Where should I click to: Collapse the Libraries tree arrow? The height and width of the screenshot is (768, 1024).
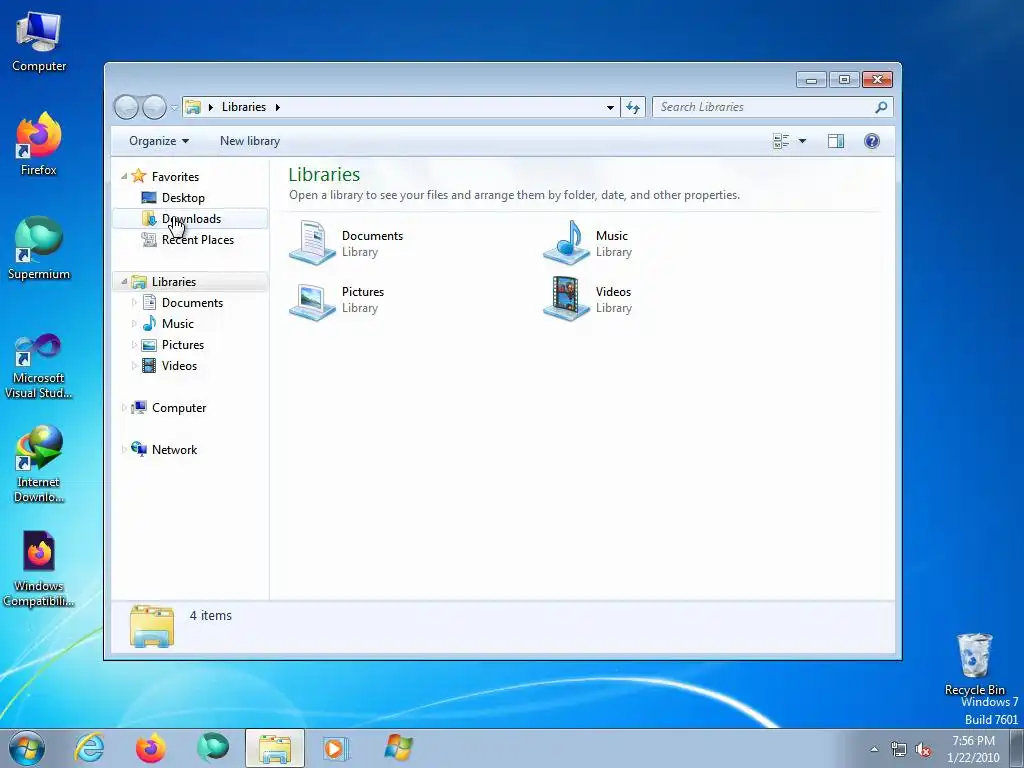pos(124,281)
